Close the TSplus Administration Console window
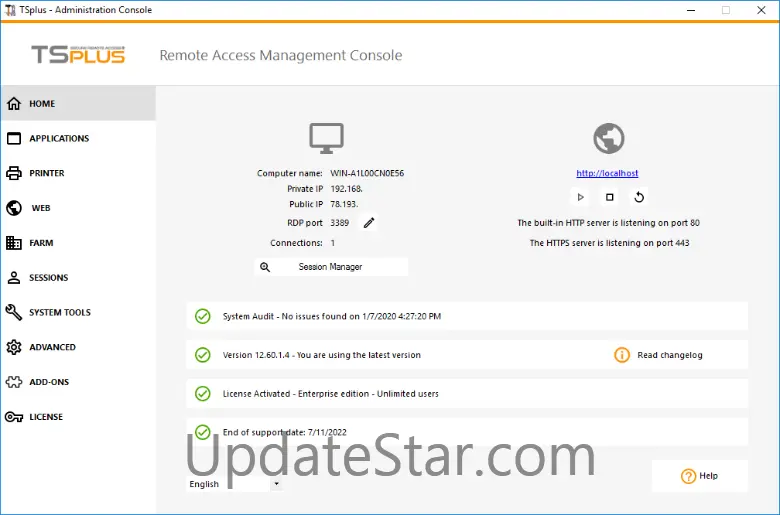This screenshot has height=515, width=780. [761, 10]
